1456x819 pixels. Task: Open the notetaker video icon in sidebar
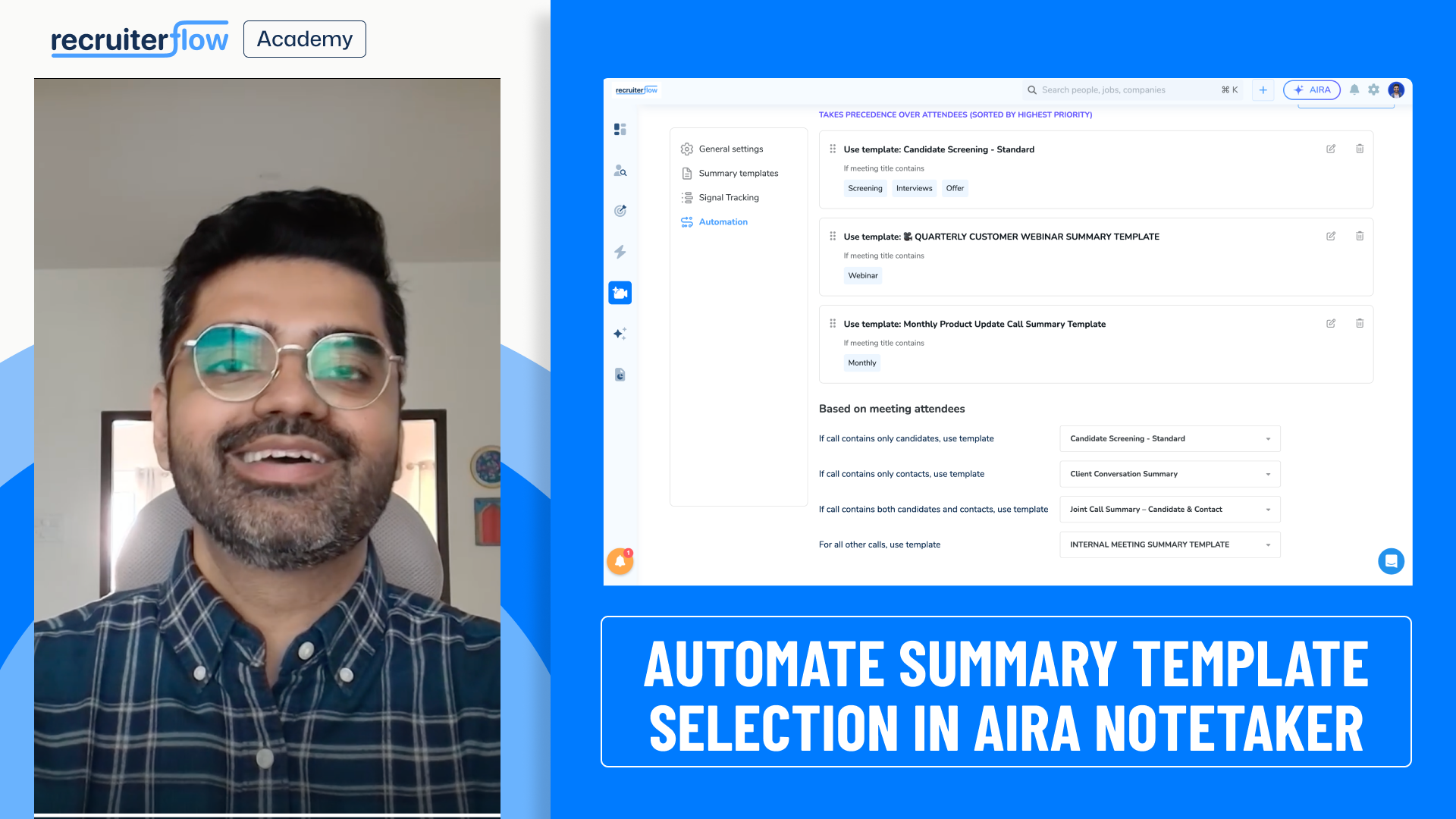pos(620,293)
